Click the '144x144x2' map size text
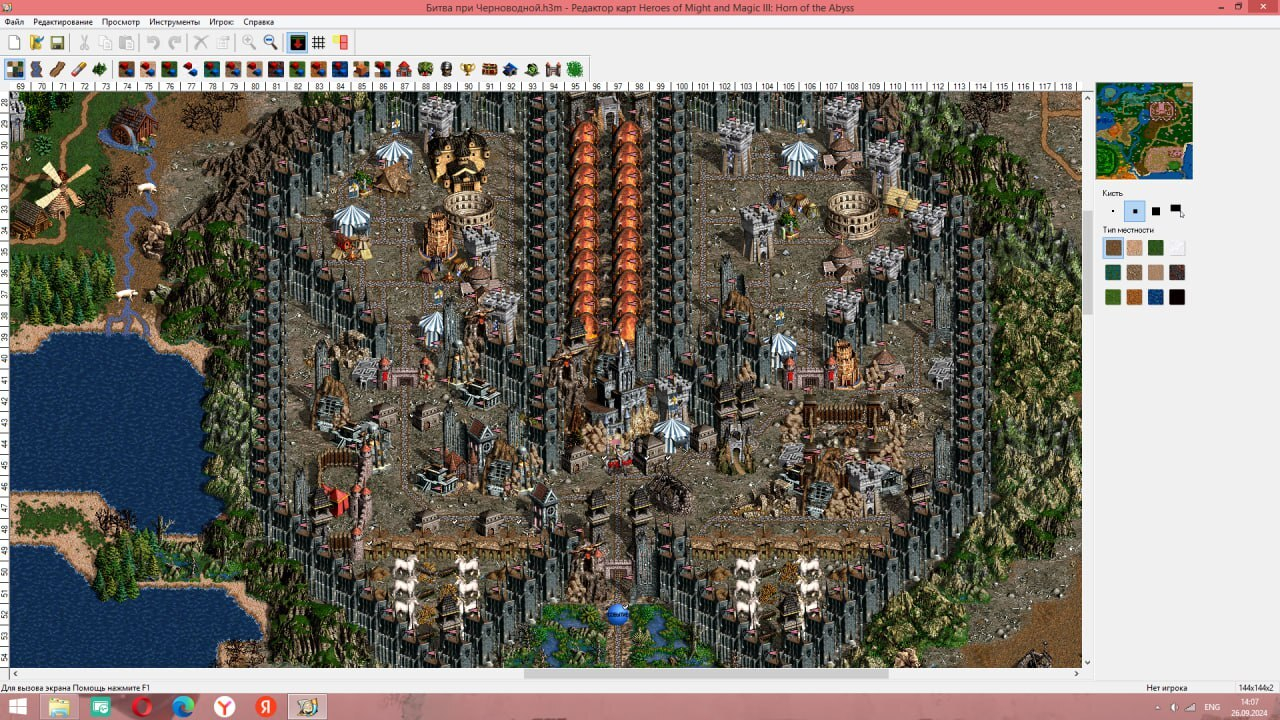 tap(1255, 688)
